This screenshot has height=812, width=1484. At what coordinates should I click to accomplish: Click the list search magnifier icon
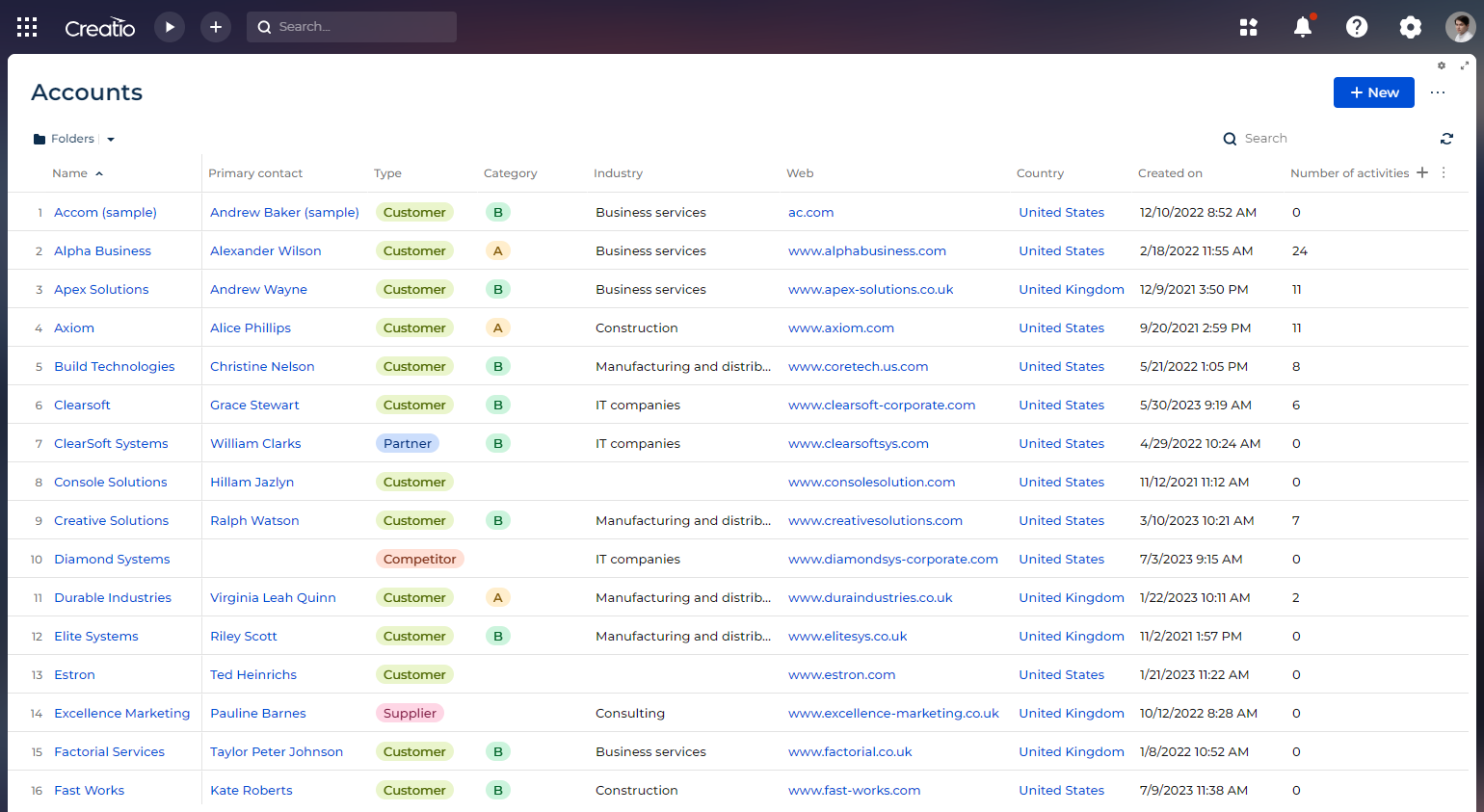[x=1230, y=139]
